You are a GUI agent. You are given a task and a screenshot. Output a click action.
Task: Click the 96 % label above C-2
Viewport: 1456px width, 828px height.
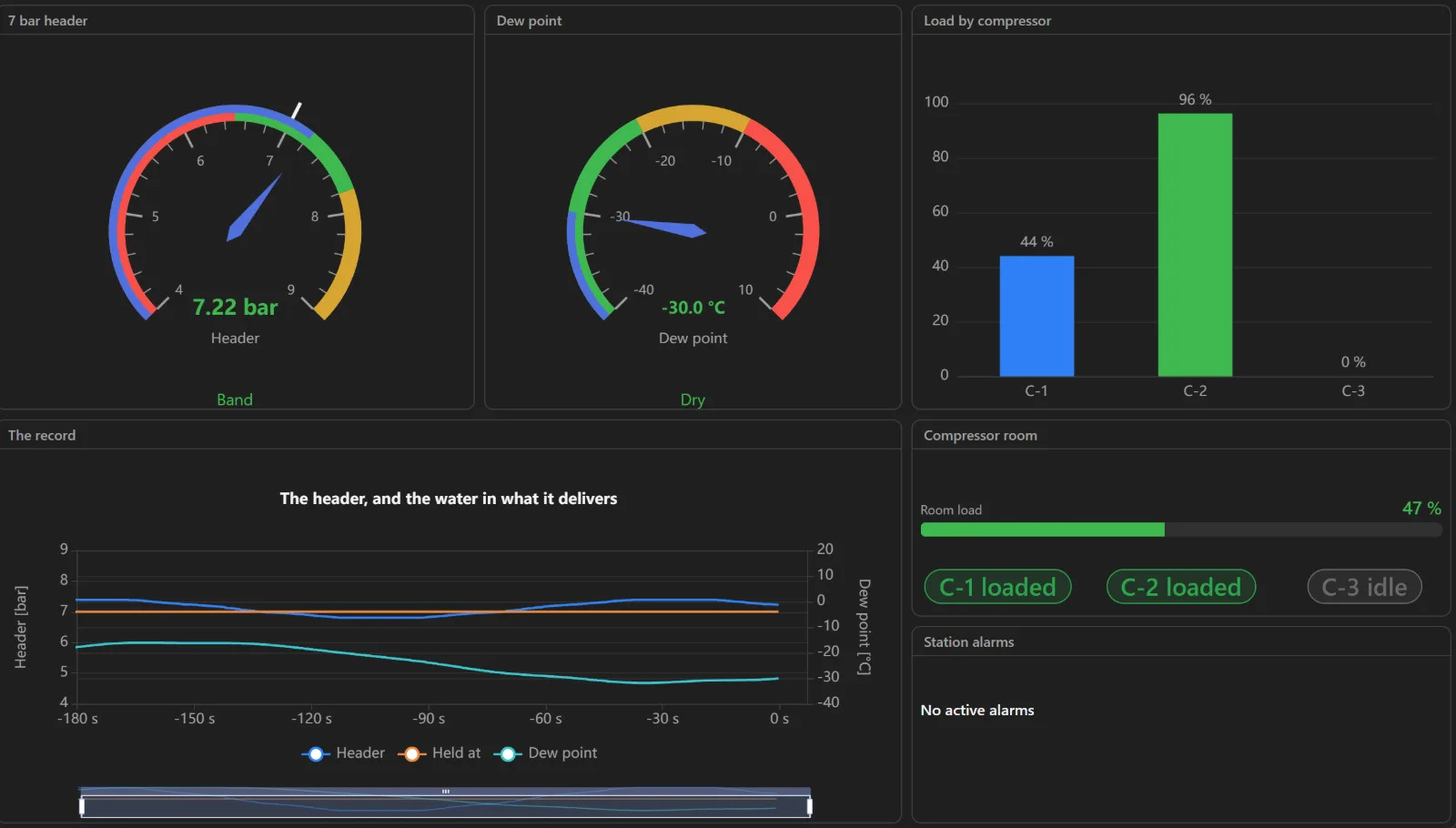click(x=1195, y=99)
